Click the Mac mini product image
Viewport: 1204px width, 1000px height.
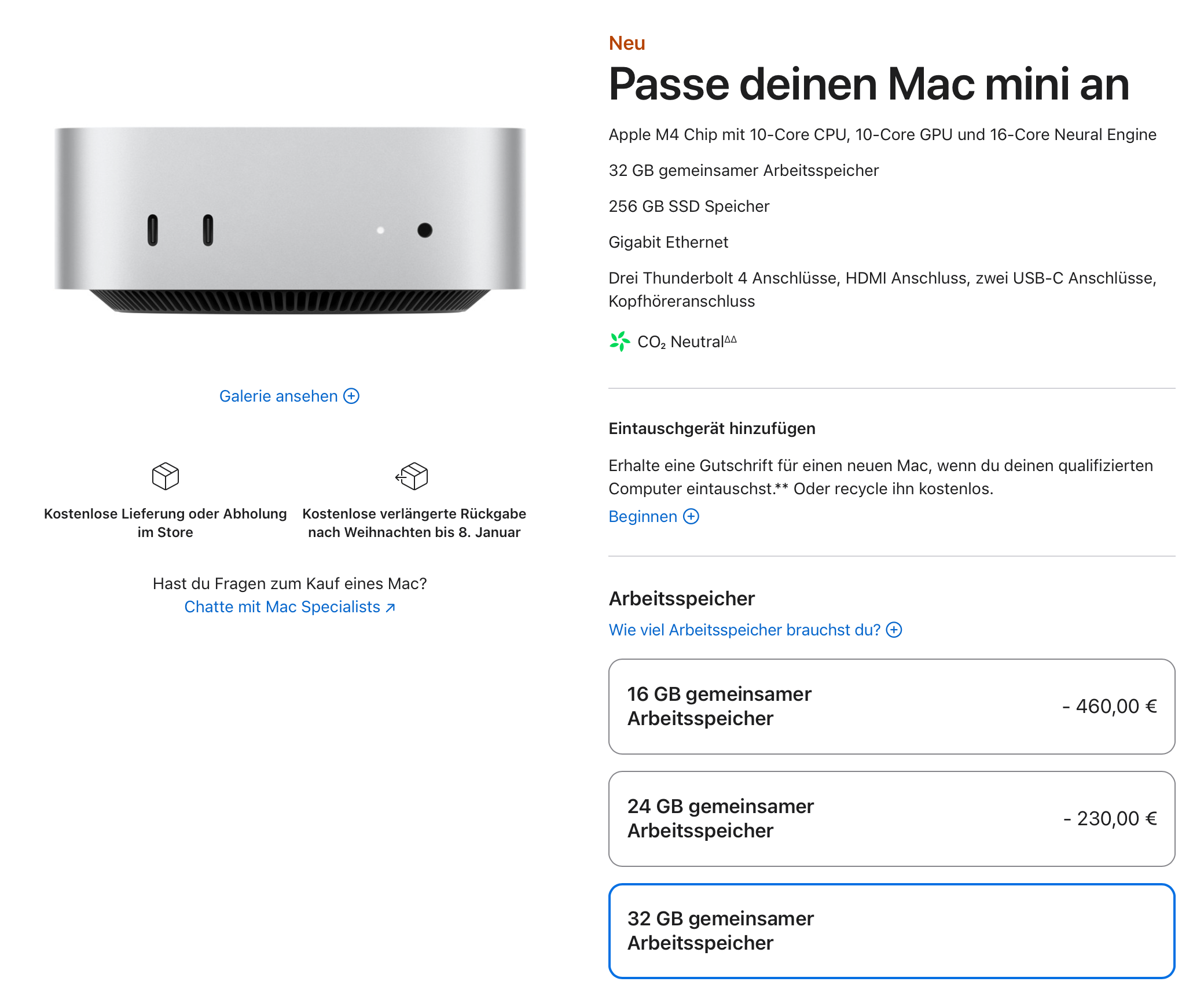[x=290, y=220]
